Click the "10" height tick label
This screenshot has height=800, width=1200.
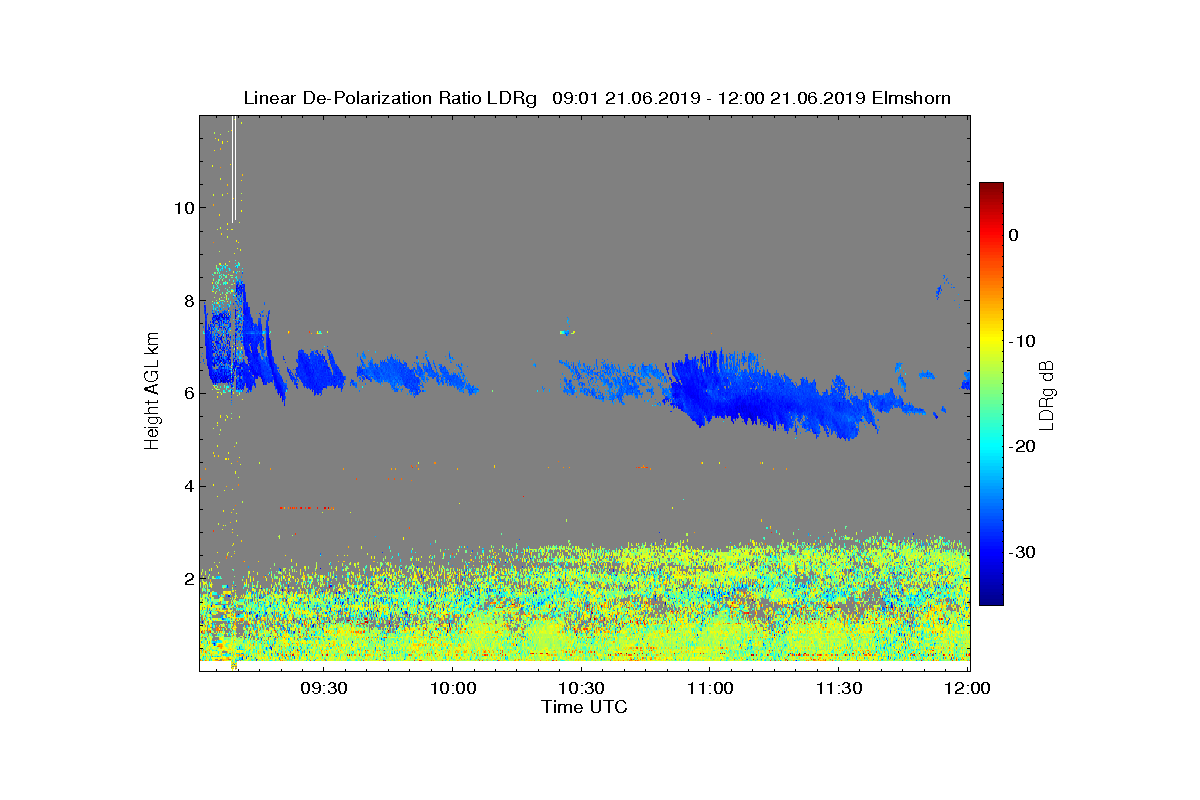point(183,208)
